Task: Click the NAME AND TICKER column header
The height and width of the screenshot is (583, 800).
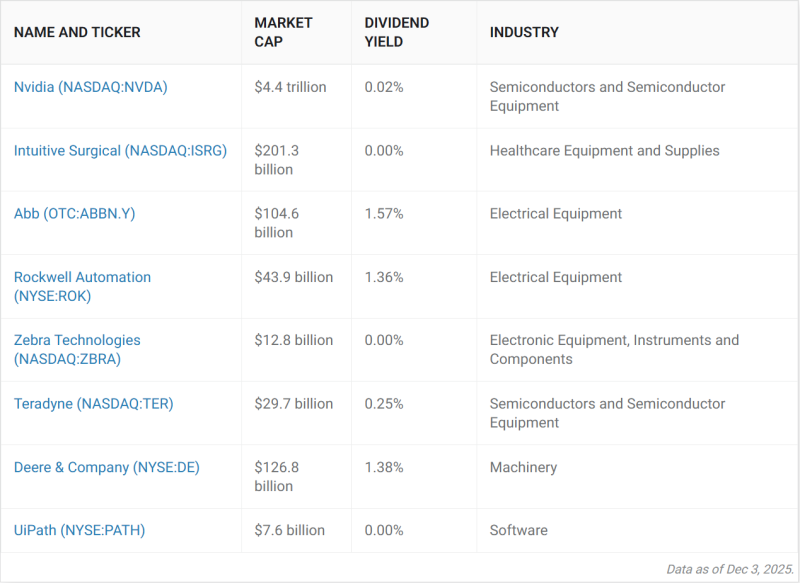Action: coord(77,32)
